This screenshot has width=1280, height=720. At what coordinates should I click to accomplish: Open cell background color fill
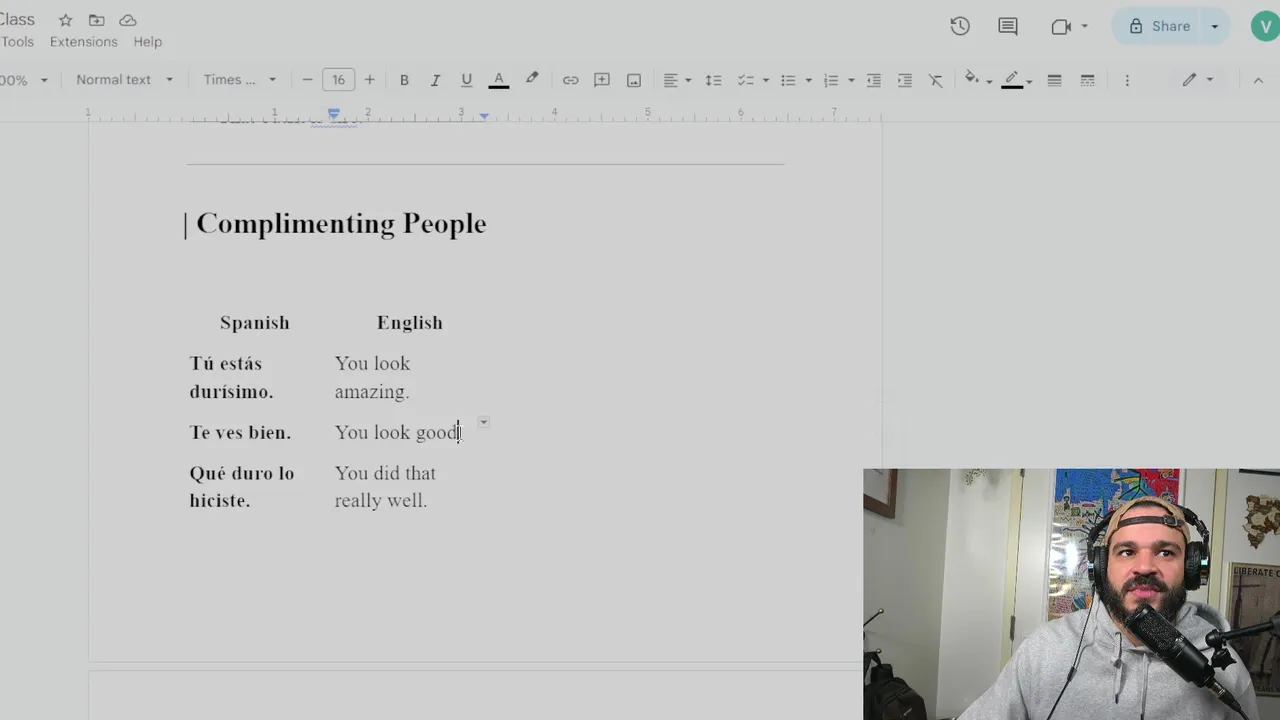(977, 80)
